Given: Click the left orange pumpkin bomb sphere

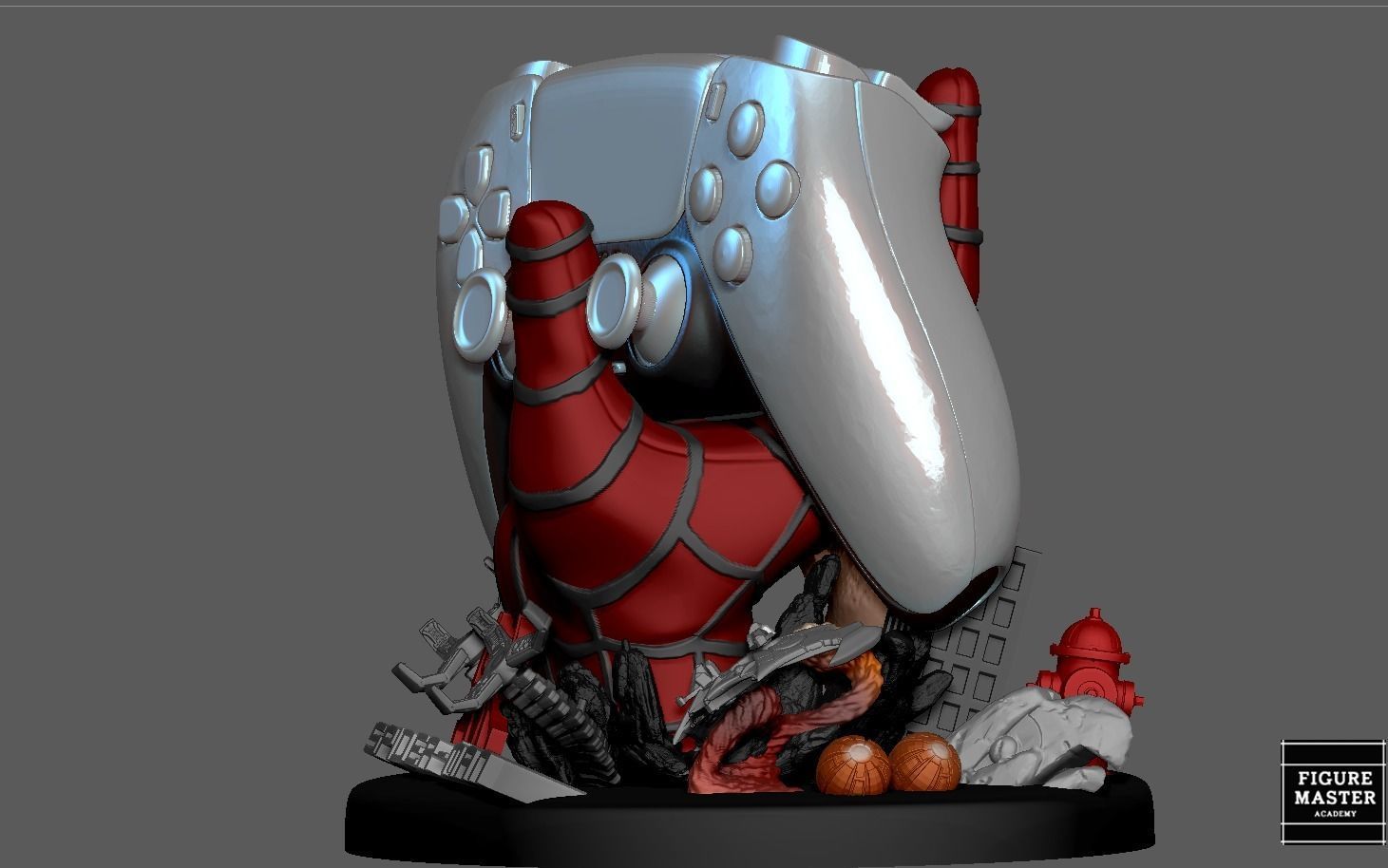Looking at the screenshot, I should (x=853, y=764).
